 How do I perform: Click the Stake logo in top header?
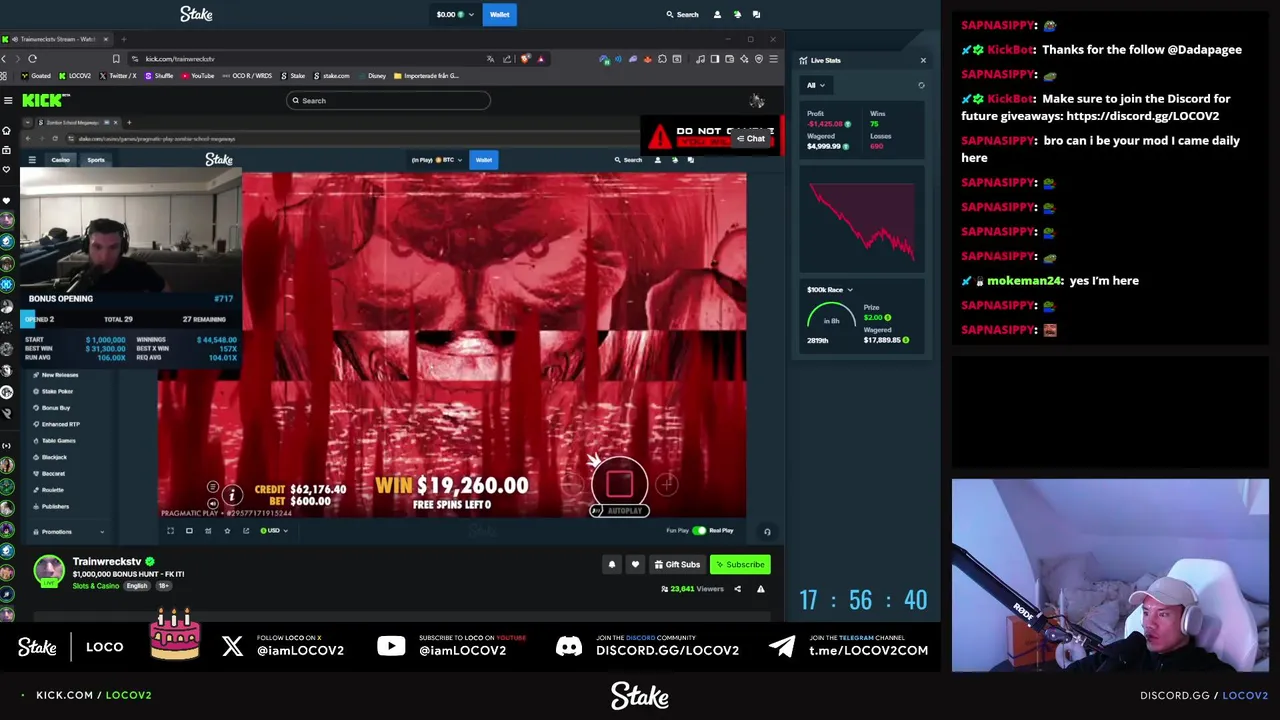tap(196, 14)
